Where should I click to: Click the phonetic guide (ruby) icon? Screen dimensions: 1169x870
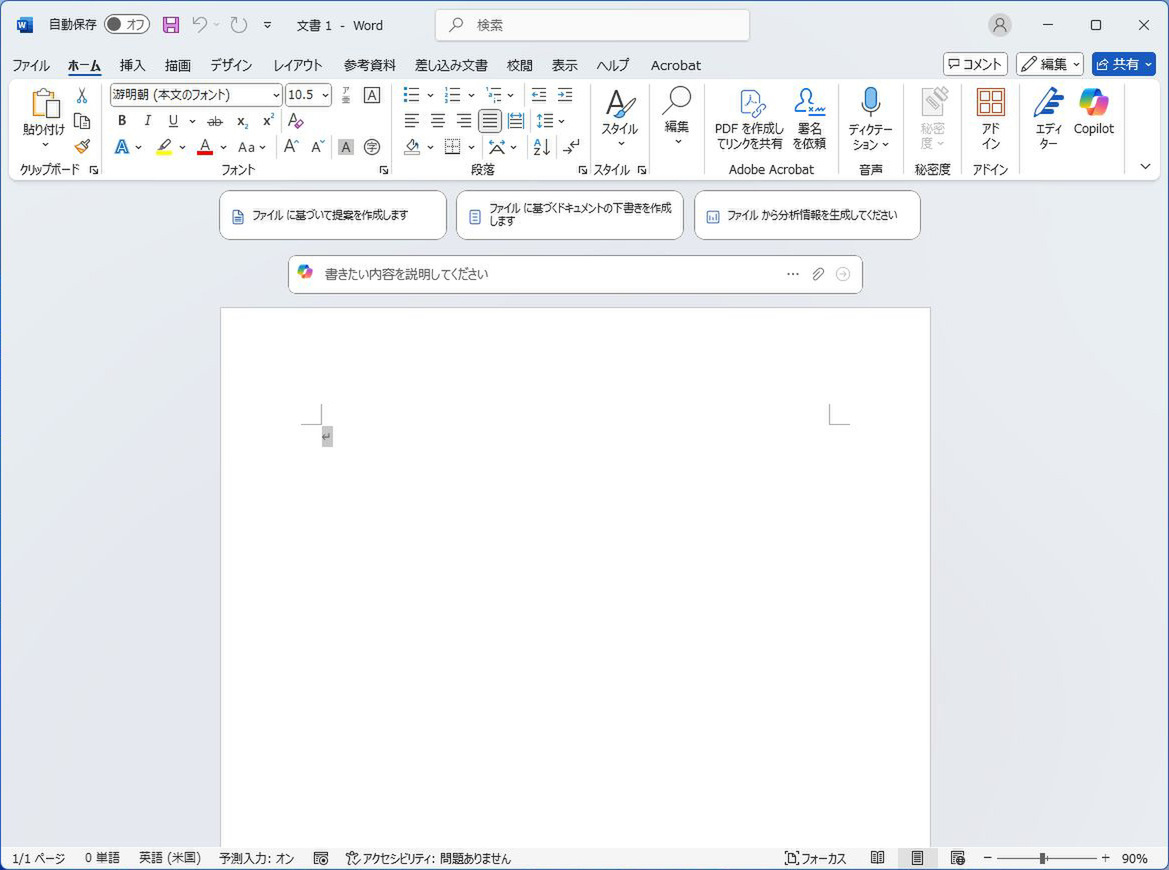point(346,95)
